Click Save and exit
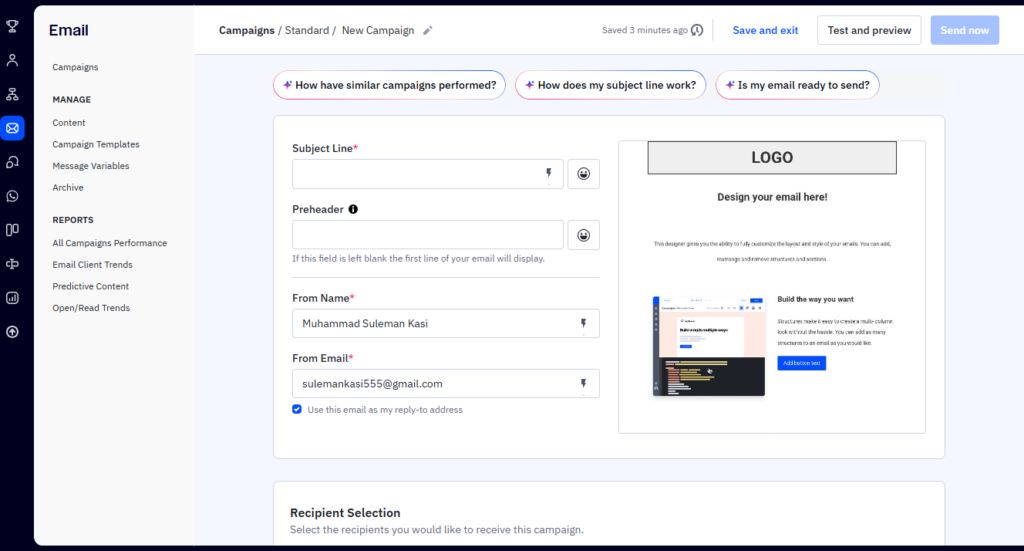Screen dimensions: 1024x551 (765, 30)
